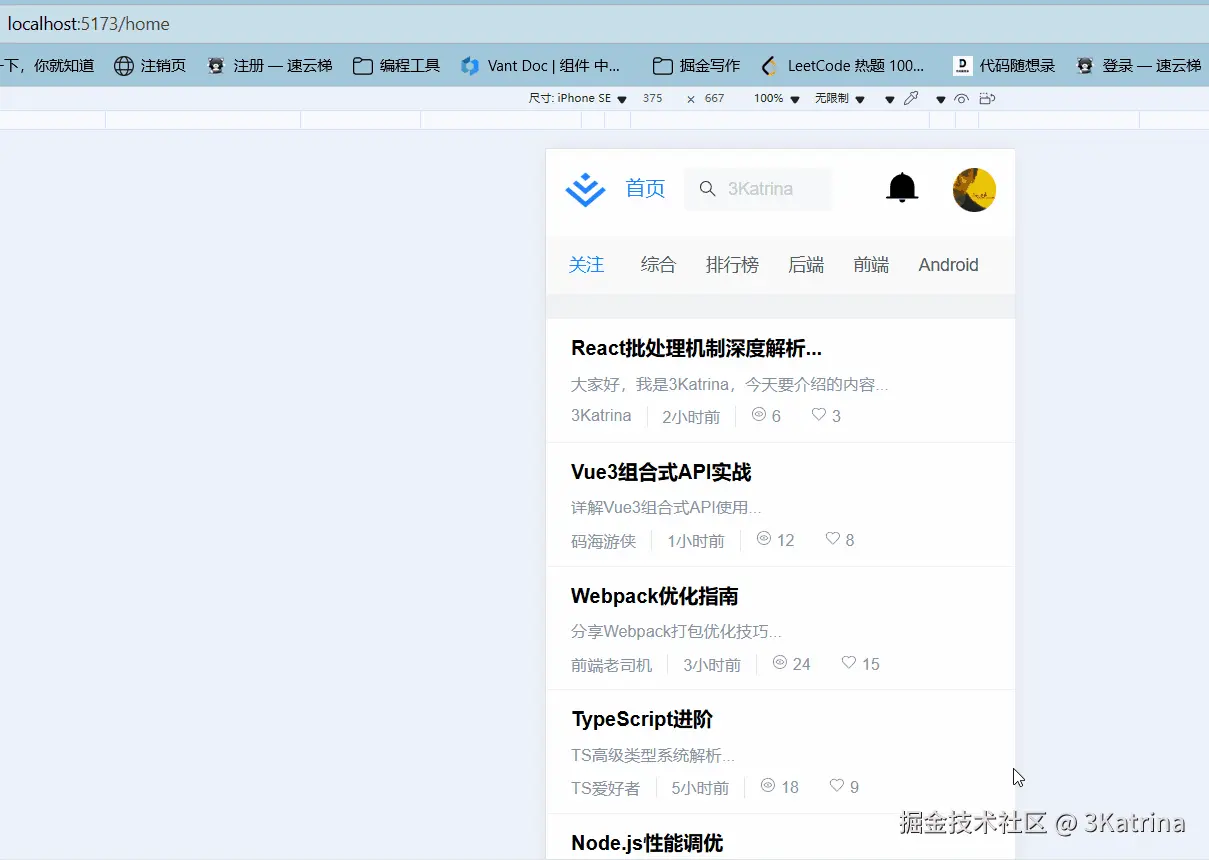Click author name 前端老司机
The height and width of the screenshot is (860, 1209).
click(x=611, y=665)
